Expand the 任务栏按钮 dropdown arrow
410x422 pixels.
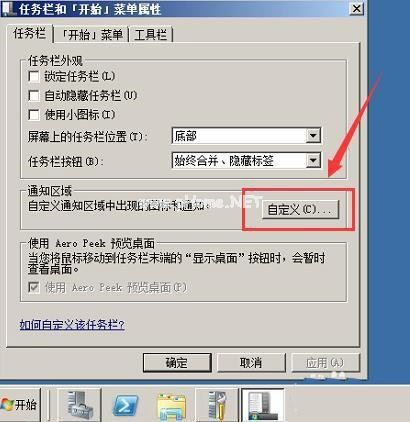point(313,161)
